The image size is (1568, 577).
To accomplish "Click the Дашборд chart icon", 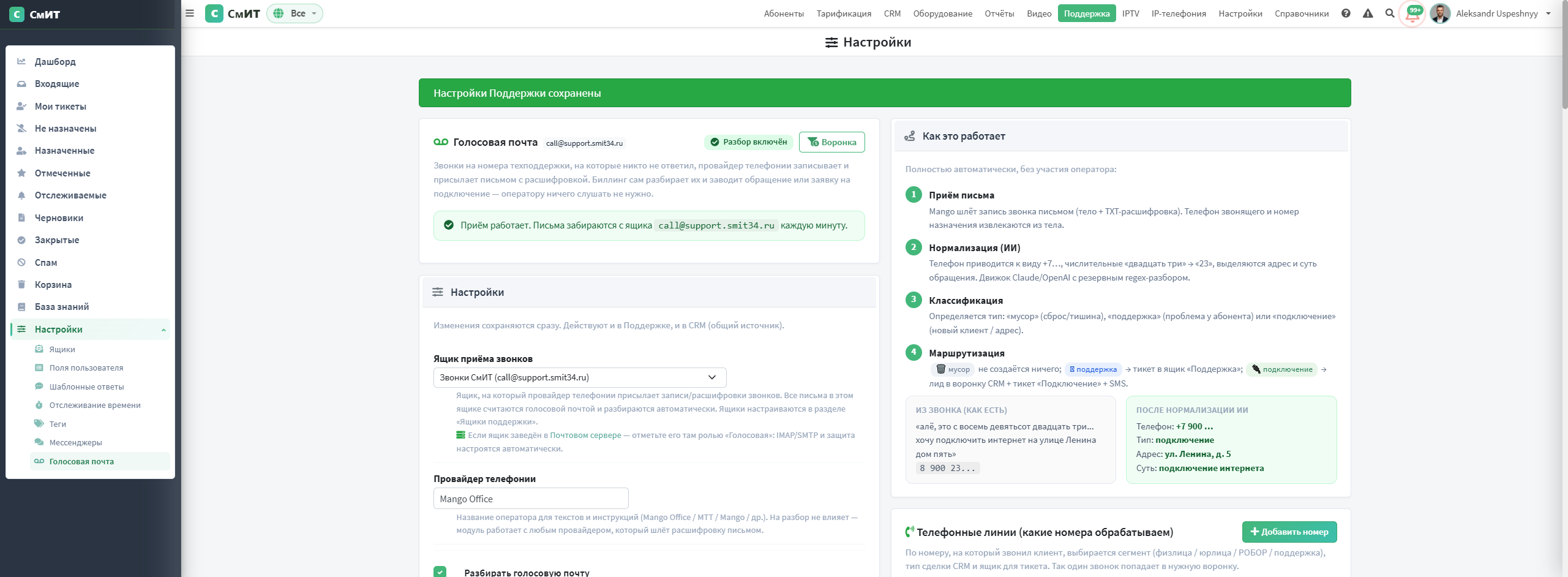I will click(x=21, y=61).
